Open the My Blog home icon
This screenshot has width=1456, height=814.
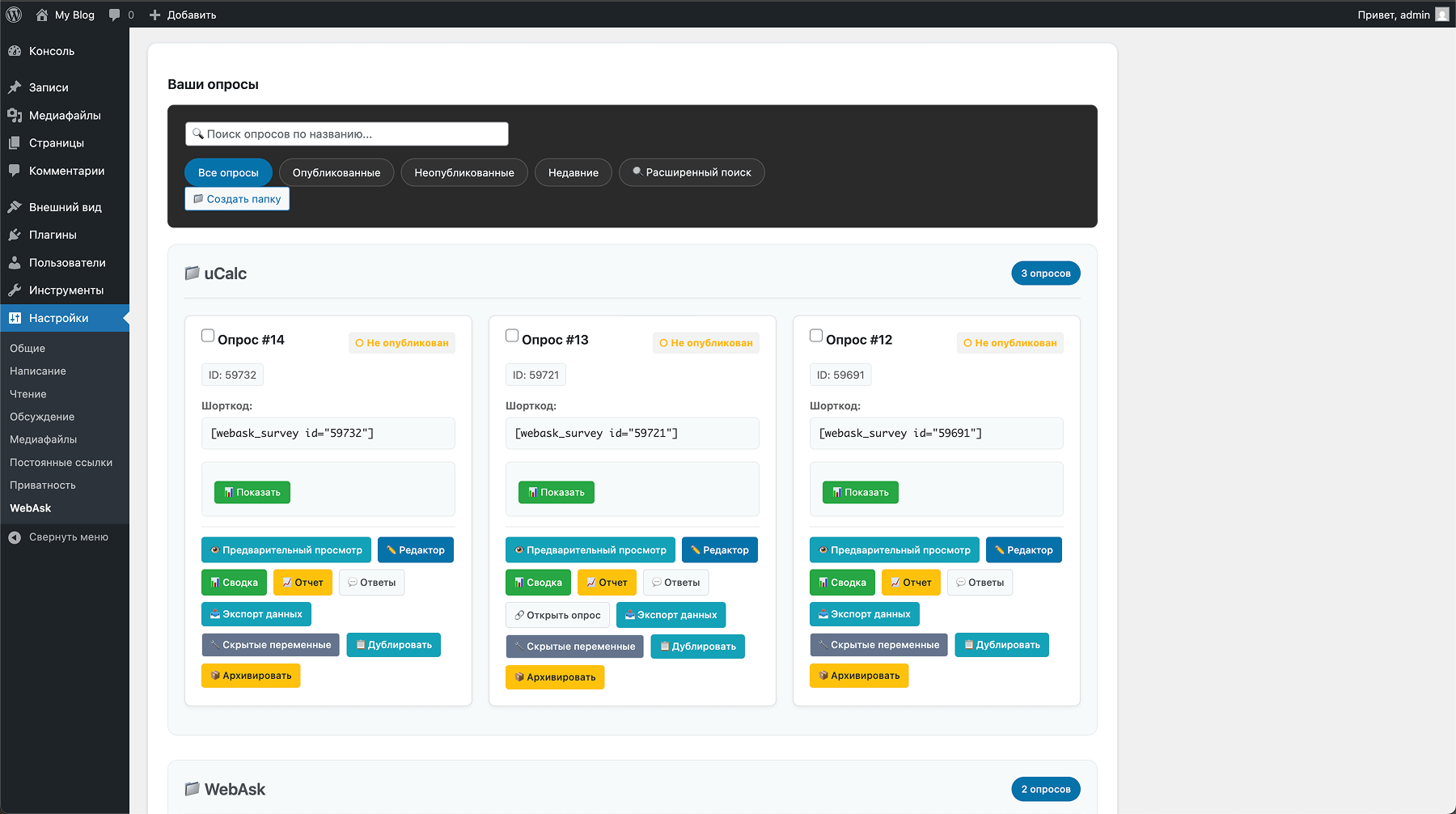(x=42, y=15)
